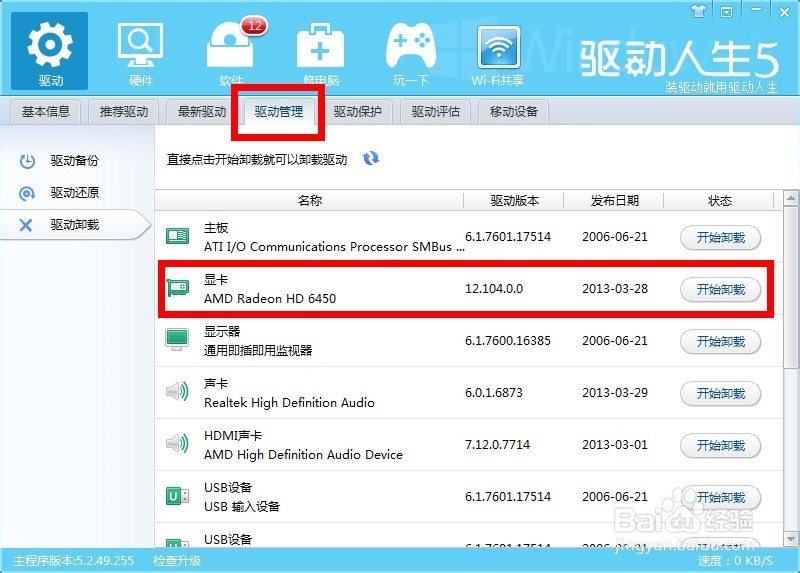Screen dimensions: 800x573
Task: Click the 驱动版本 column header
Action: (514, 201)
